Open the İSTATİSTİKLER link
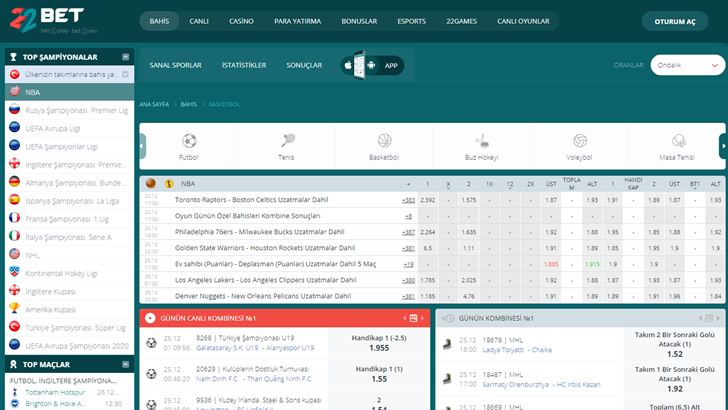Screen dimensions: 728x410 [x=244, y=65]
